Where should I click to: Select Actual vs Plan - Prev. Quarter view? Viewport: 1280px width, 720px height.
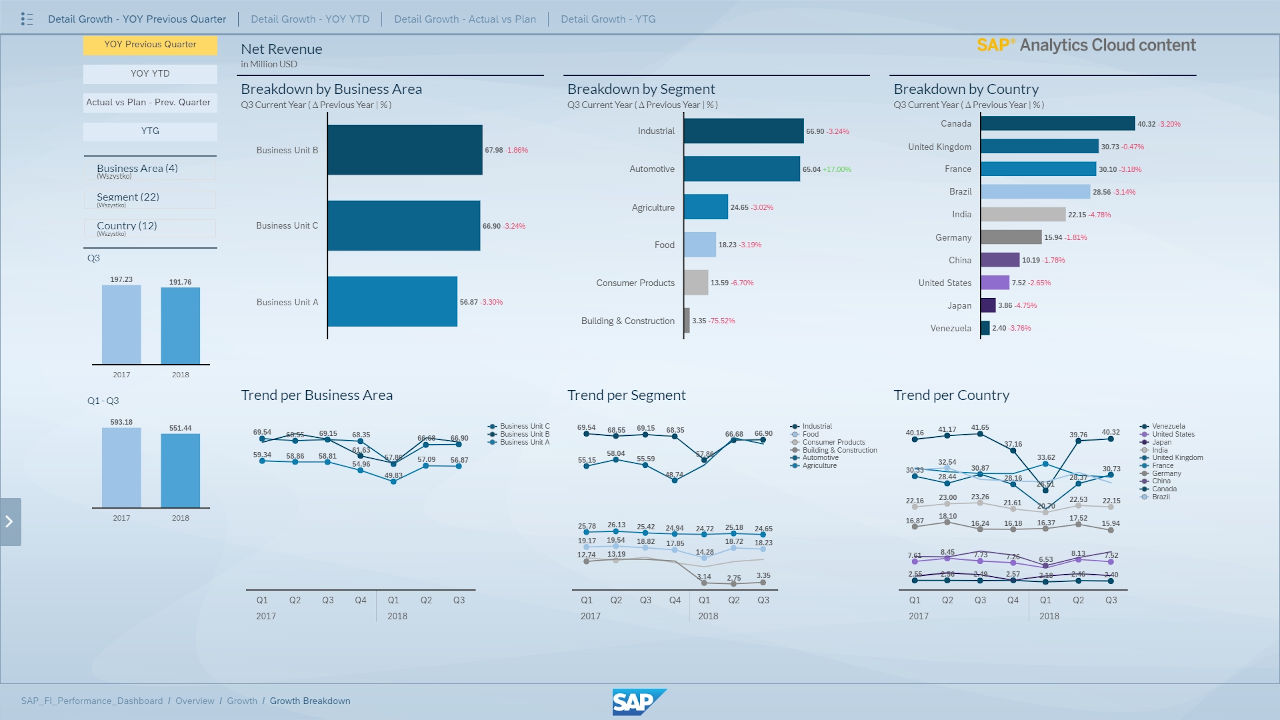pos(150,101)
